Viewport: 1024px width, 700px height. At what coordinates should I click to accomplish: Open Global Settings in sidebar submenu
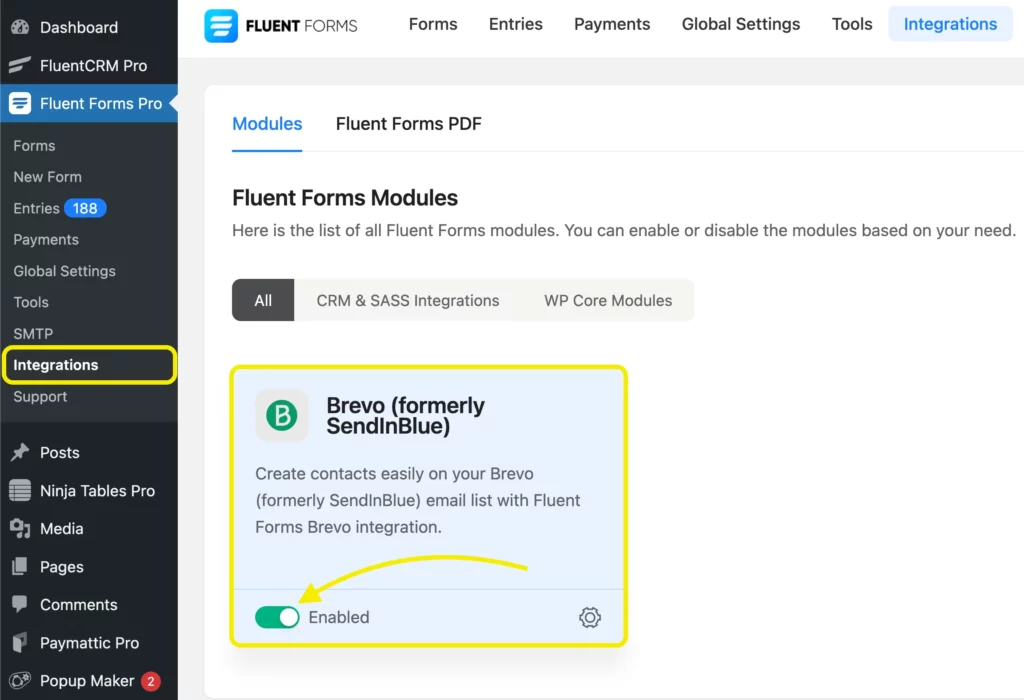(64, 271)
